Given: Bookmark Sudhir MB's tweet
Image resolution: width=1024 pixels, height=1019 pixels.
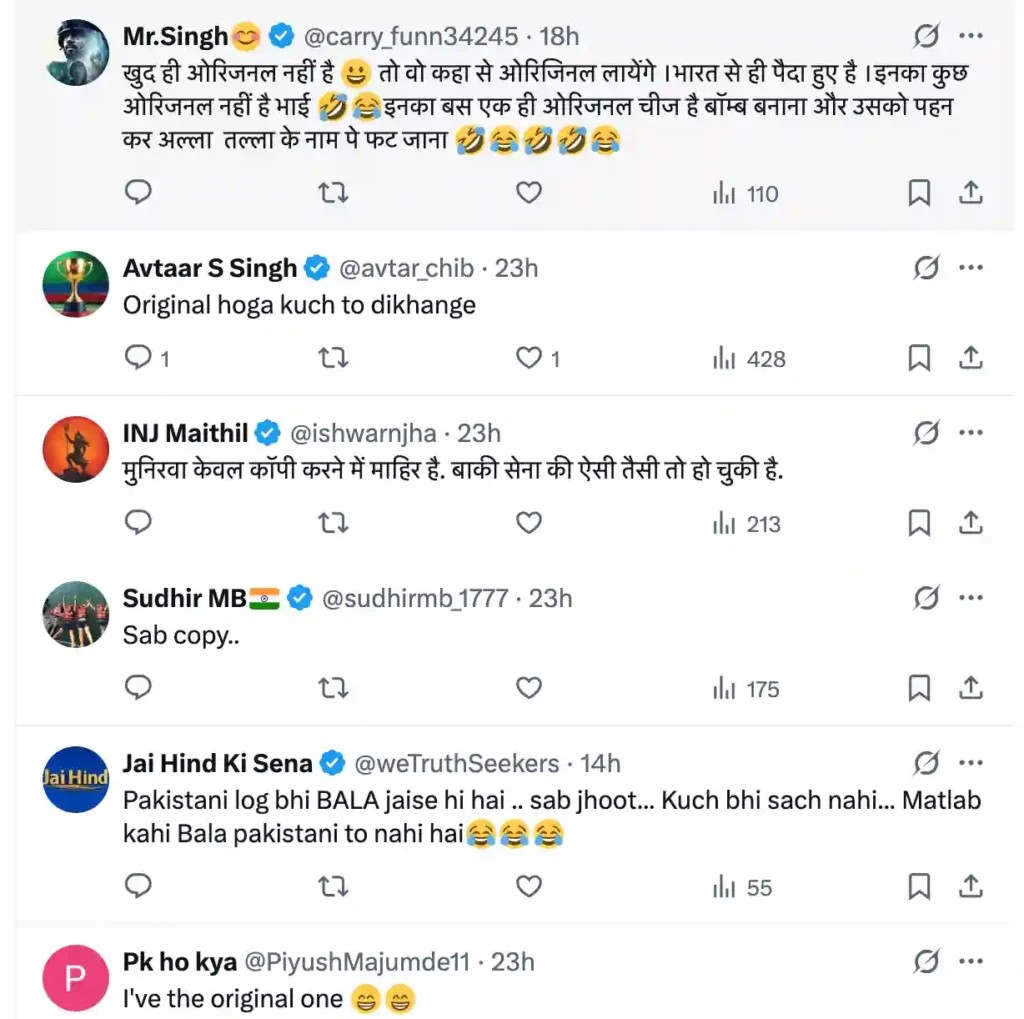Looking at the screenshot, I should click(918, 688).
